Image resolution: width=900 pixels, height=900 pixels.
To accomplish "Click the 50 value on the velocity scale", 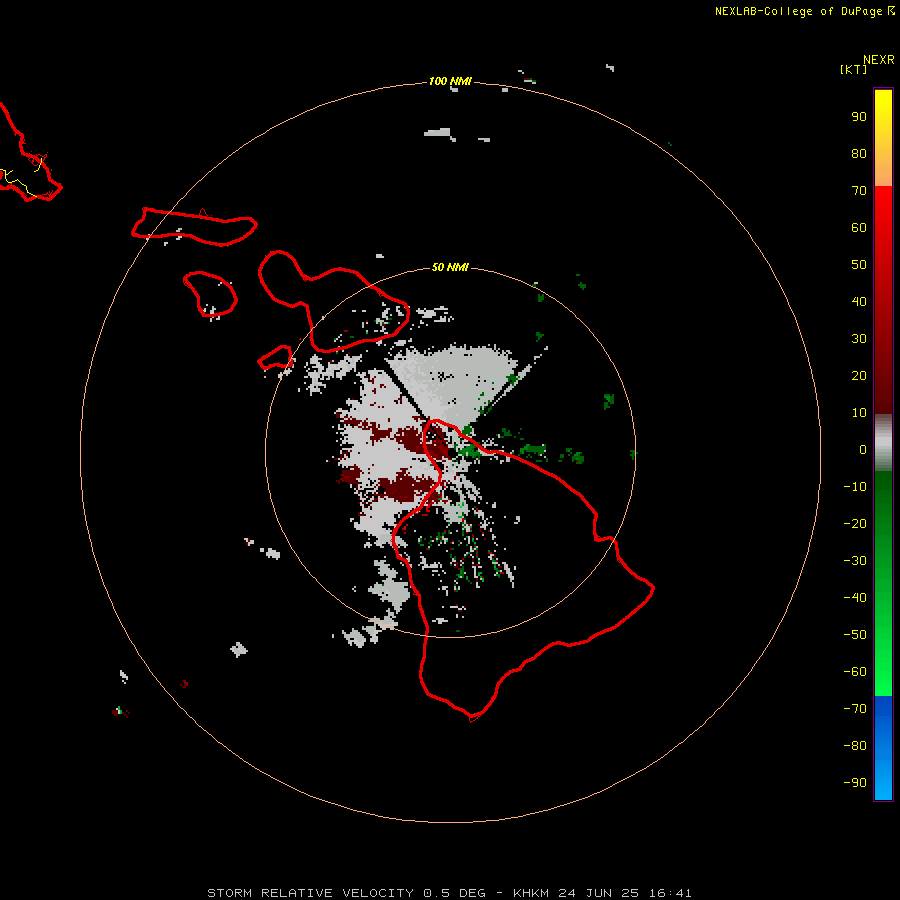I will [x=859, y=265].
